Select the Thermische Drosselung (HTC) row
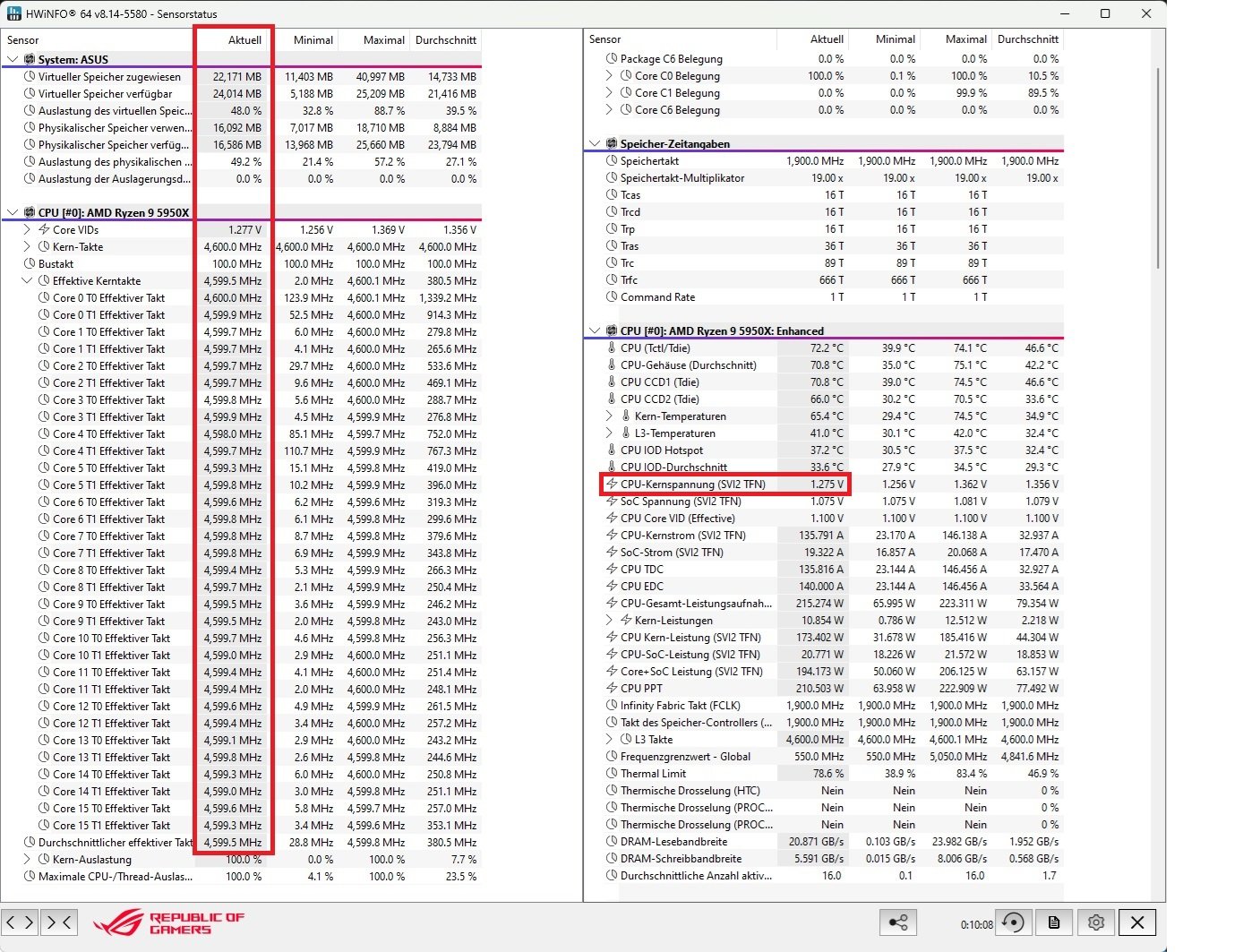 [824, 790]
